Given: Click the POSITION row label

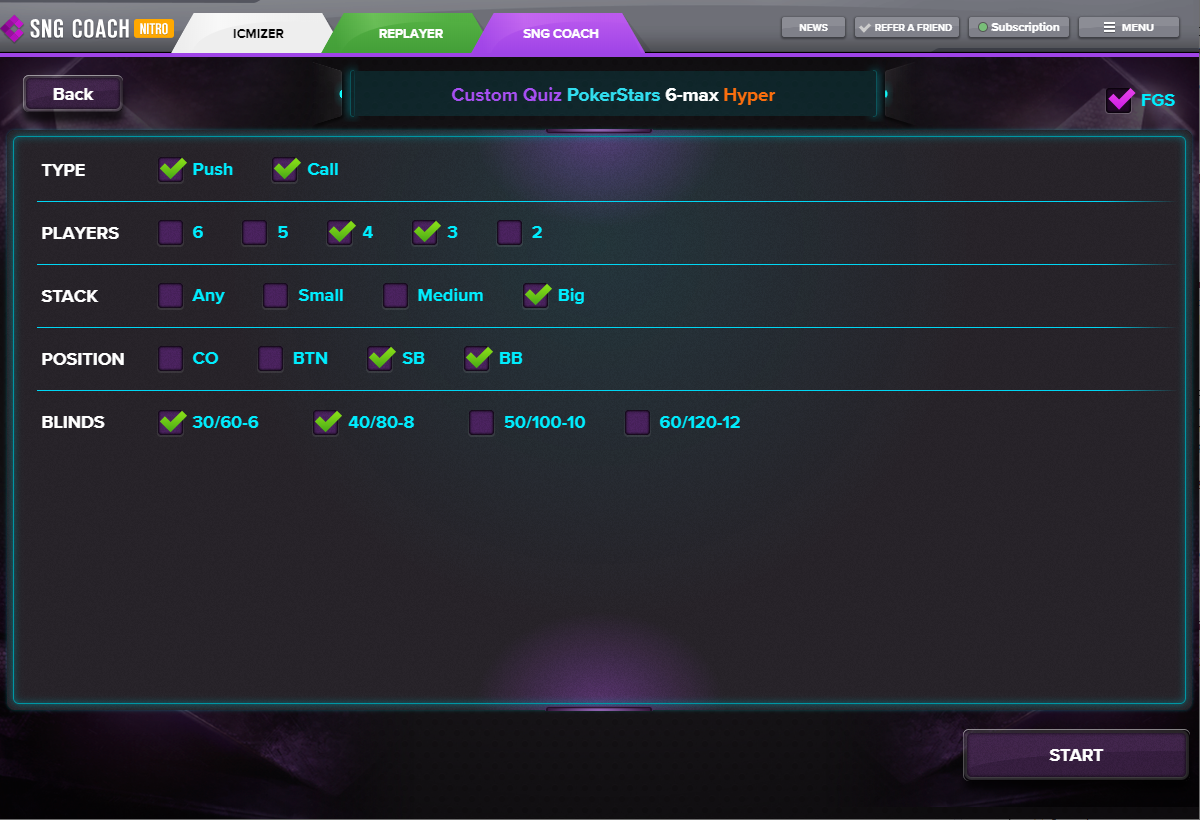Looking at the screenshot, I should [83, 359].
